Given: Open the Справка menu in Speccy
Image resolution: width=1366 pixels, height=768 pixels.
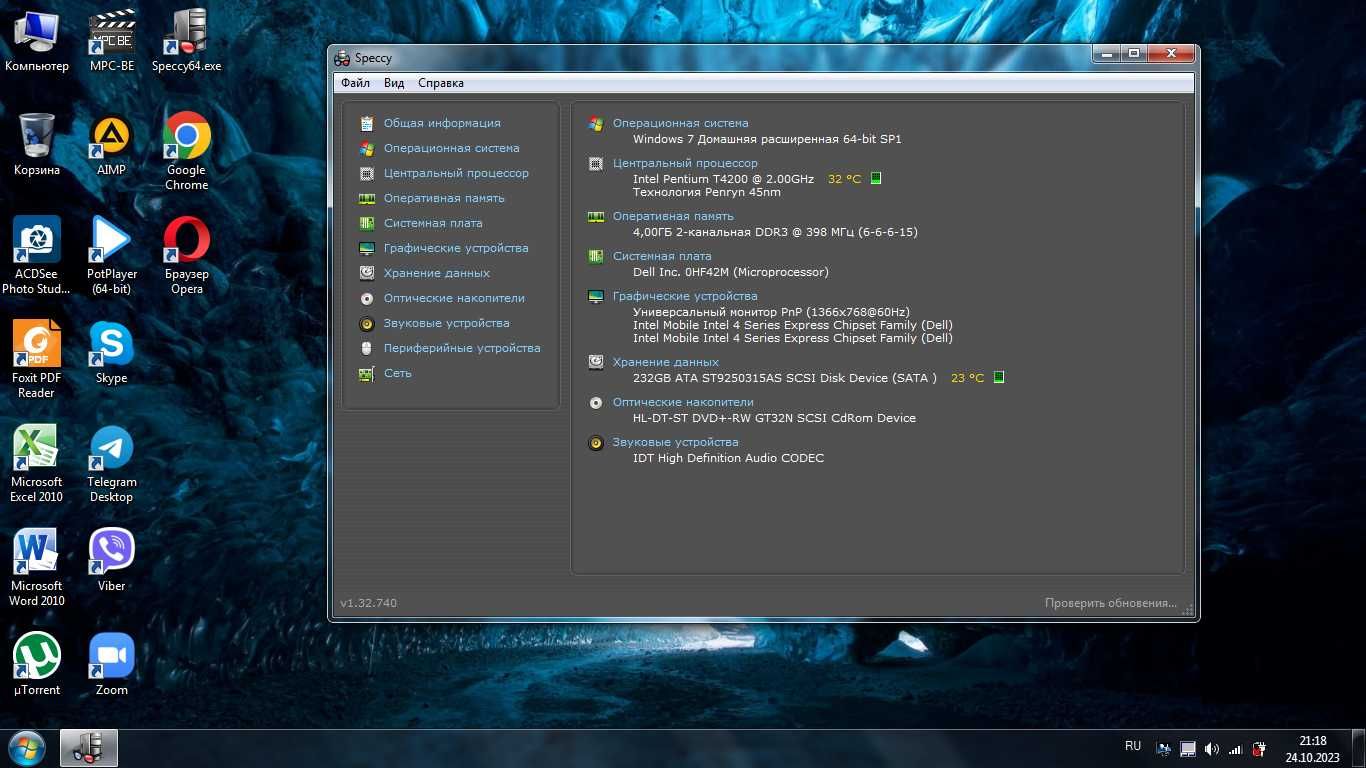Looking at the screenshot, I should [441, 83].
